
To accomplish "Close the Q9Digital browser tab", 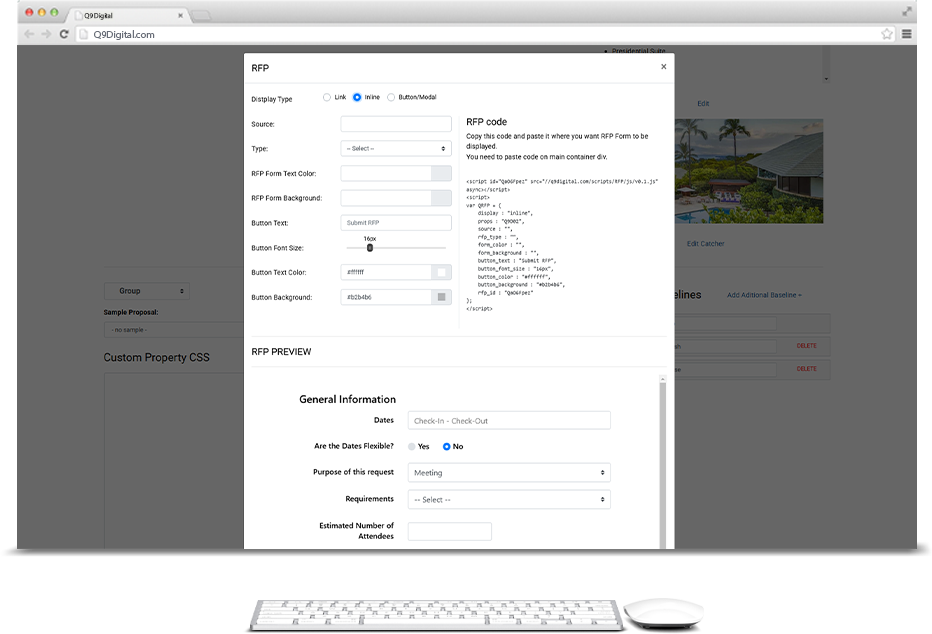I will coord(180,15).
